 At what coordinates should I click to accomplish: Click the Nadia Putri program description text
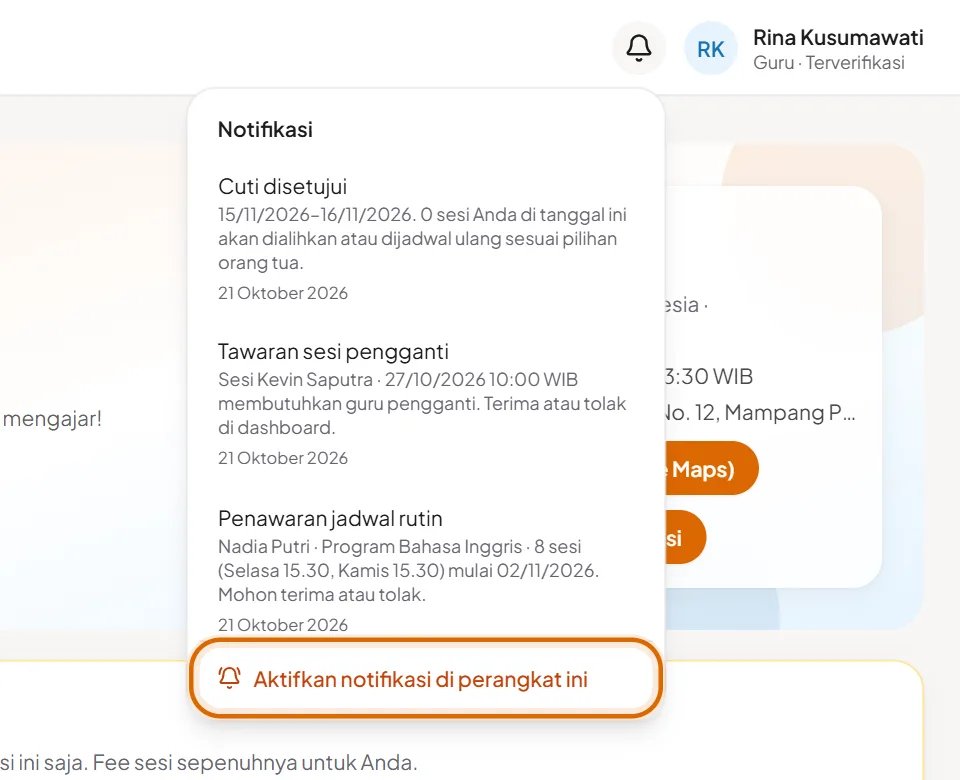pyautogui.click(x=409, y=570)
